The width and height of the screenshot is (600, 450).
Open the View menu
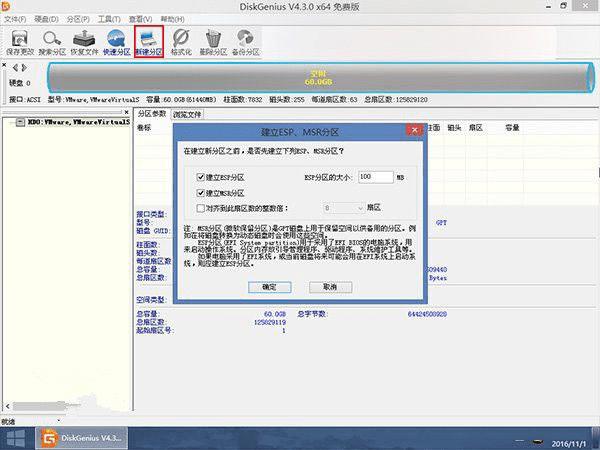coord(140,19)
